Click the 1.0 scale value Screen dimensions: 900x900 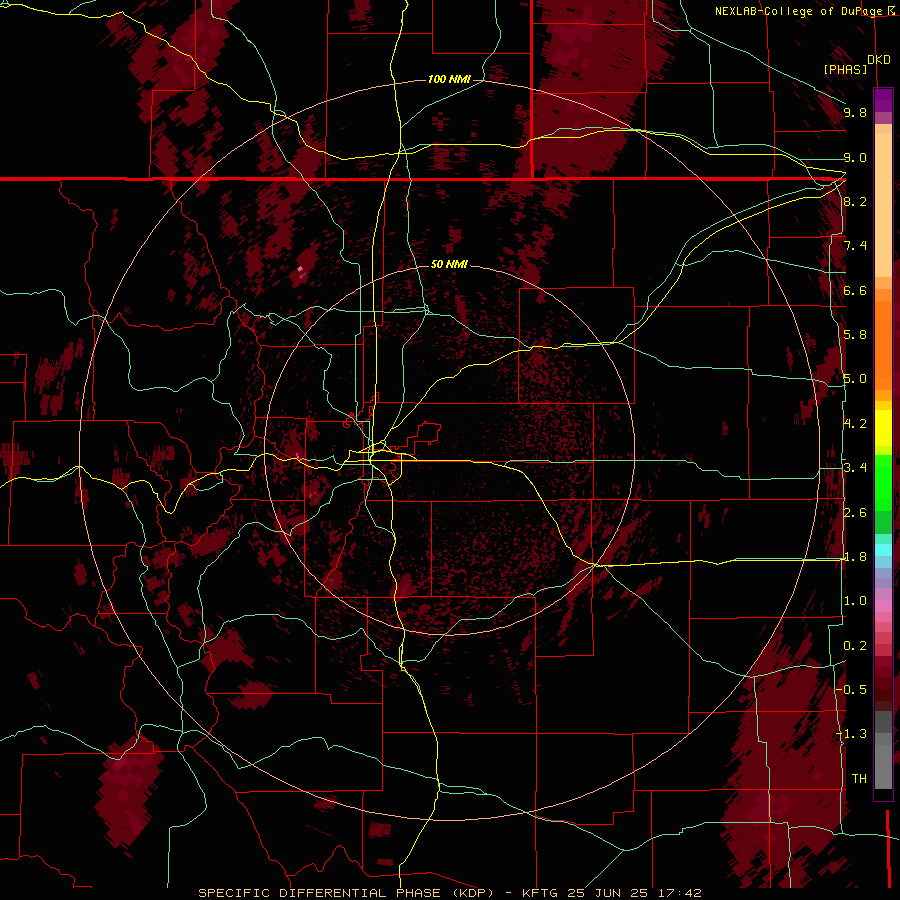pyautogui.click(x=855, y=601)
